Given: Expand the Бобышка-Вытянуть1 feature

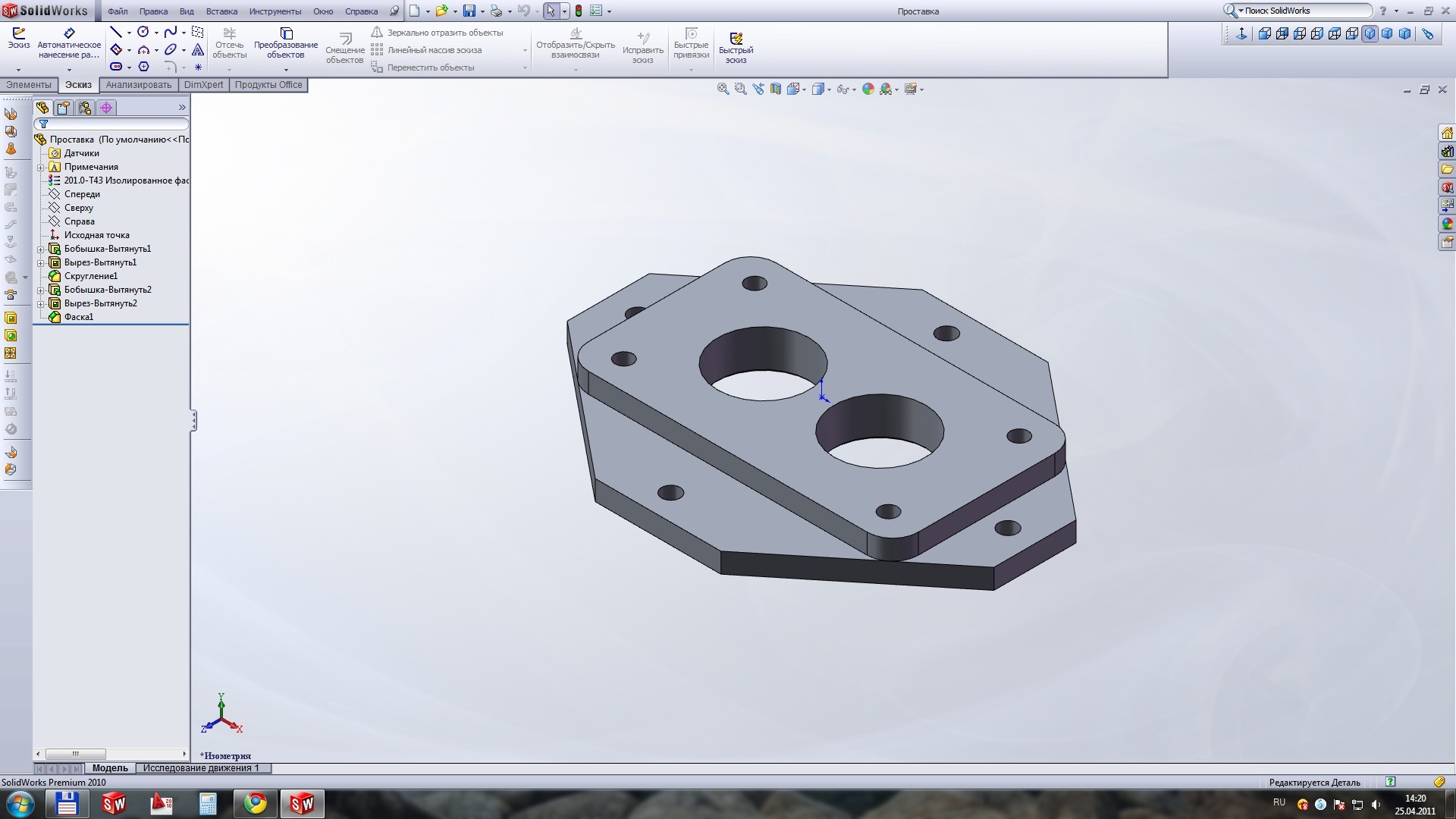Looking at the screenshot, I should [x=41, y=249].
